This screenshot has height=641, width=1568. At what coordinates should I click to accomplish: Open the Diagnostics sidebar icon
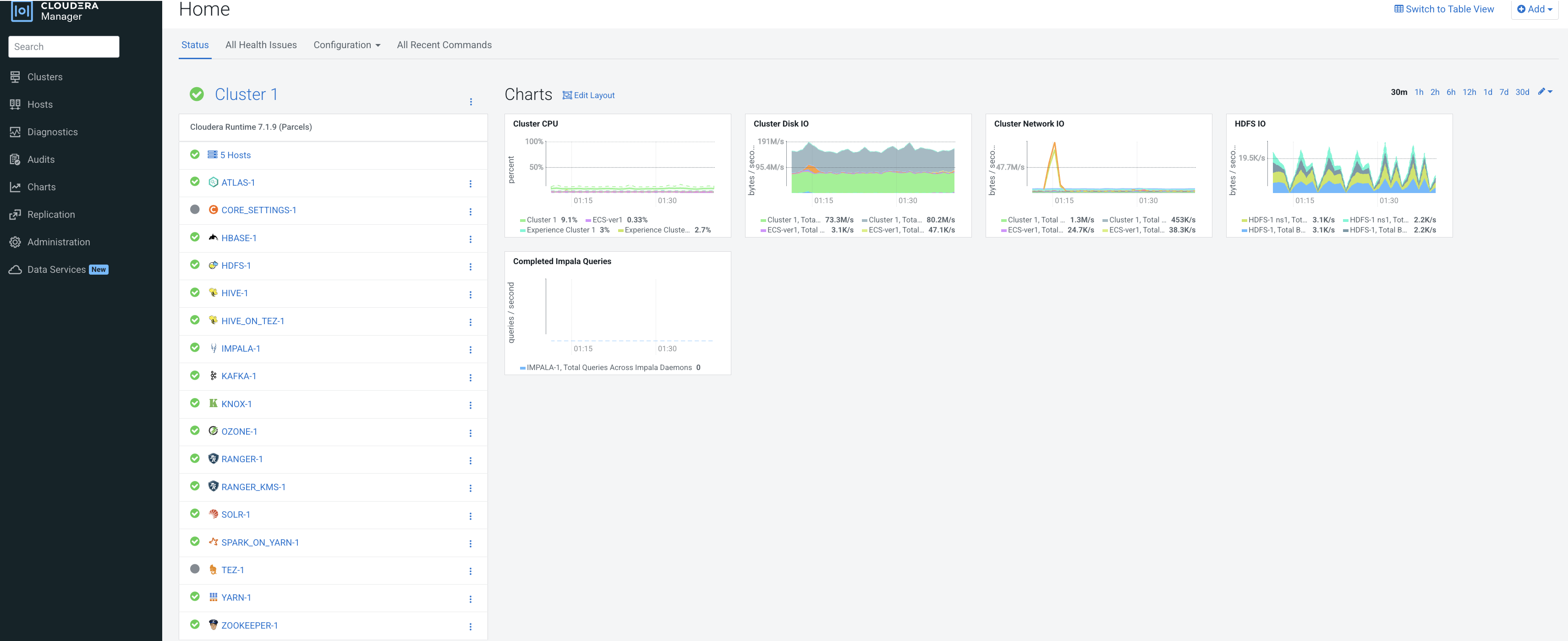(x=15, y=132)
